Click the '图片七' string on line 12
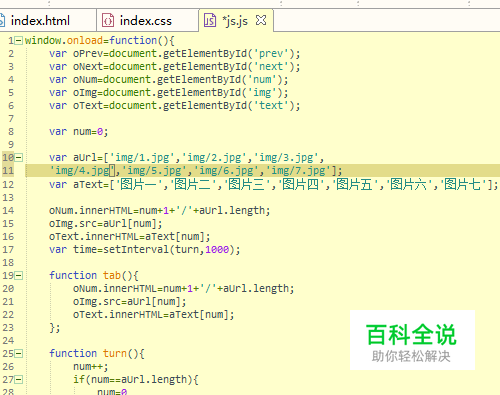The width and height of the screenshot is (500, 395). pos(463,184)
